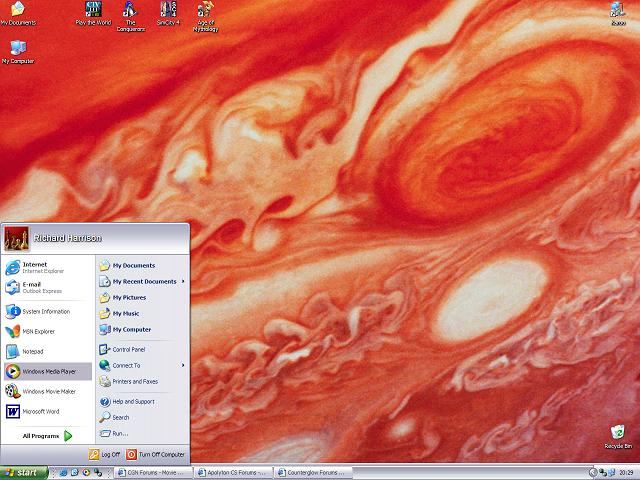The height and width of the screenshot is (480, 640).
Task: Open Windows Movie Maker from Start menu
Action: pyautogui.click(x=48, y=391)
